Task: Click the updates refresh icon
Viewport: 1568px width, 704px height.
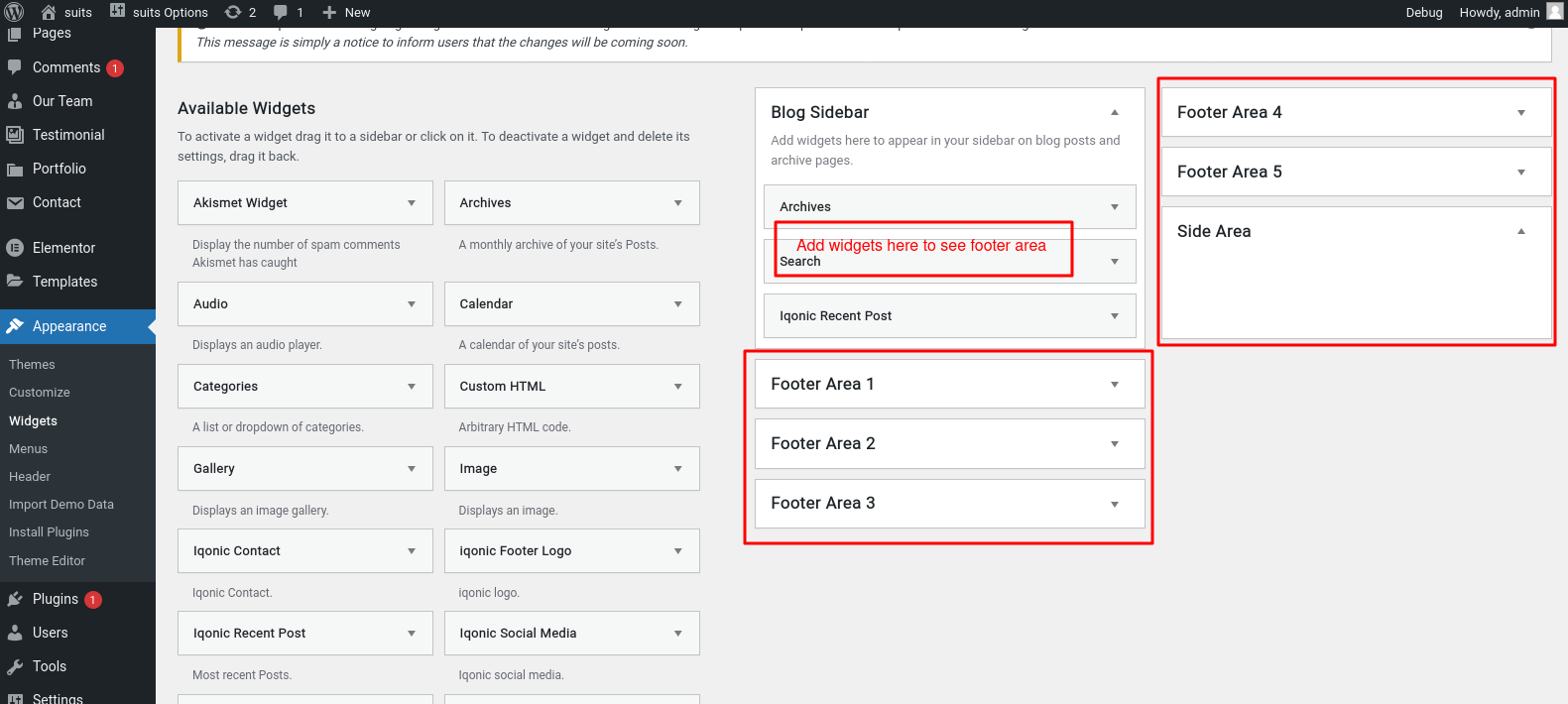Action: pos(233,12)
